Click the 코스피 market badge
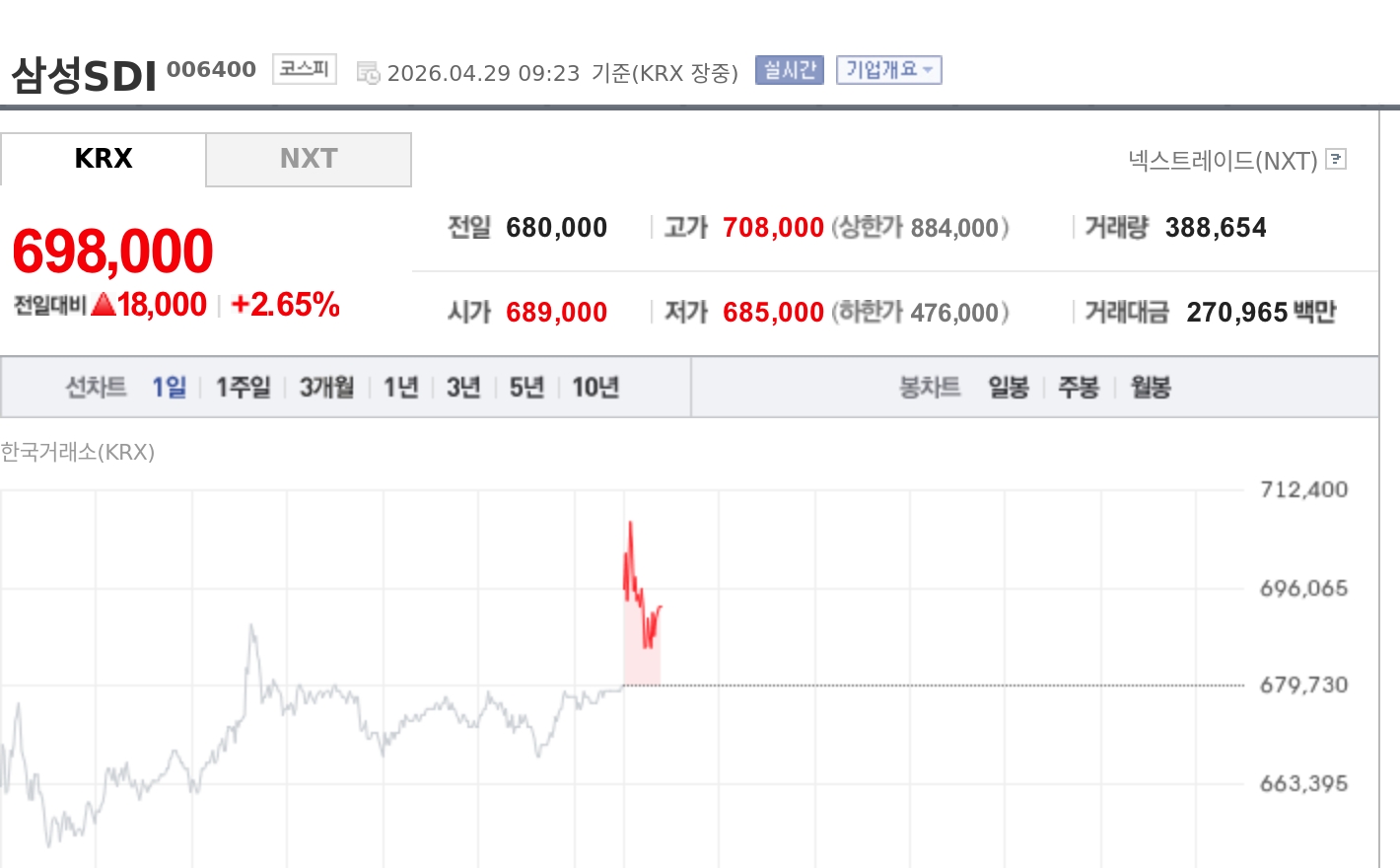The width and height of the screenshot is (1400, 868). (x=304, y=69)
